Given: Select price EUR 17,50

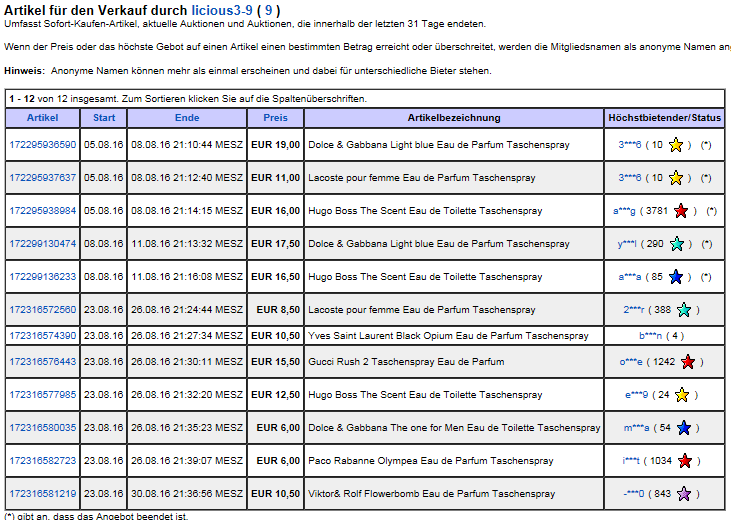Looking at the screenshot, I should (x=276, y=244).
